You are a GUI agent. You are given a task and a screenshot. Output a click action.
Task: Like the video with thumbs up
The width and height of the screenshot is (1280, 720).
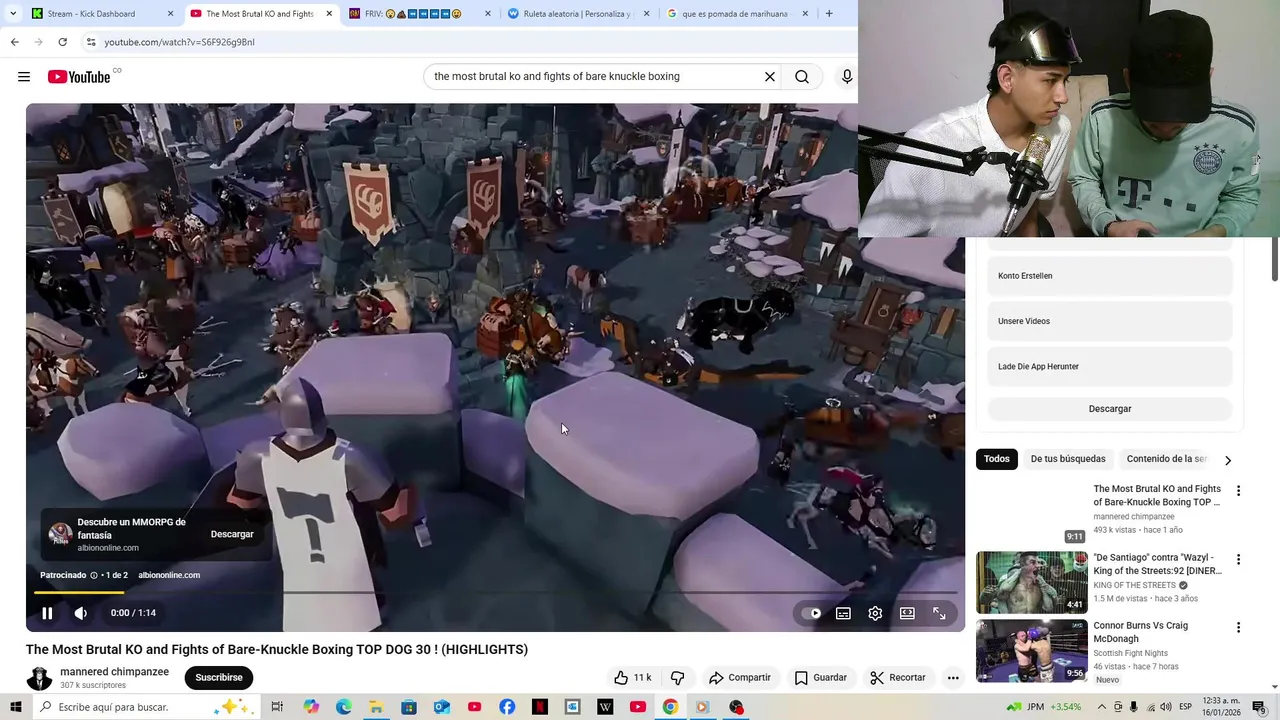click(x=632, y=677)
